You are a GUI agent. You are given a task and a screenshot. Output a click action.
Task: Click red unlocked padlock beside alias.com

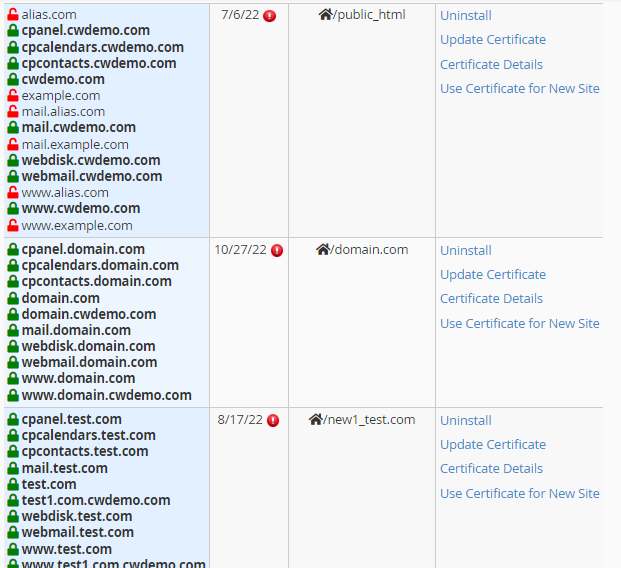click(13, 15)
